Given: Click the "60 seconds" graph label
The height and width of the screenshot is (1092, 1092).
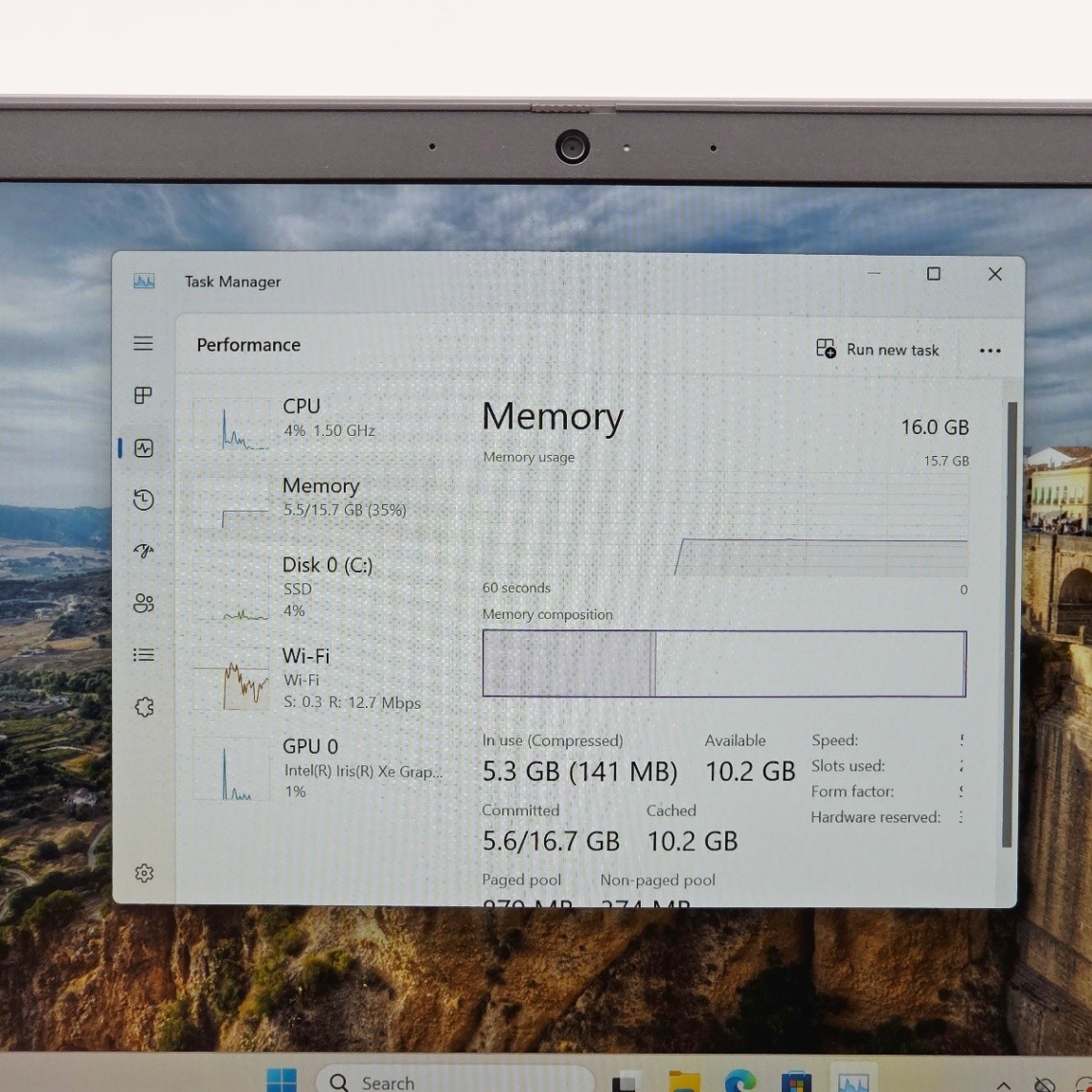Looking at the screenshot, I should point(516,588).
